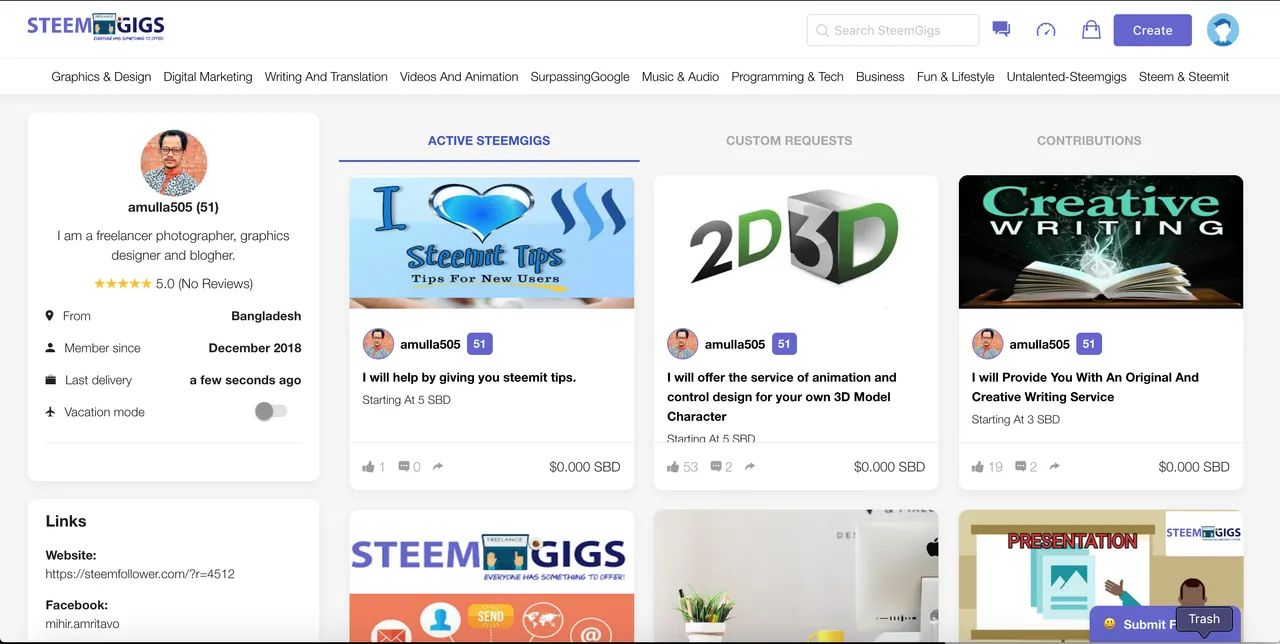Click amulla505 avatar on Steemit tips card
The height and width of the screenshot is (644, 1280).
pyautogui.click(x=378, y=344)
